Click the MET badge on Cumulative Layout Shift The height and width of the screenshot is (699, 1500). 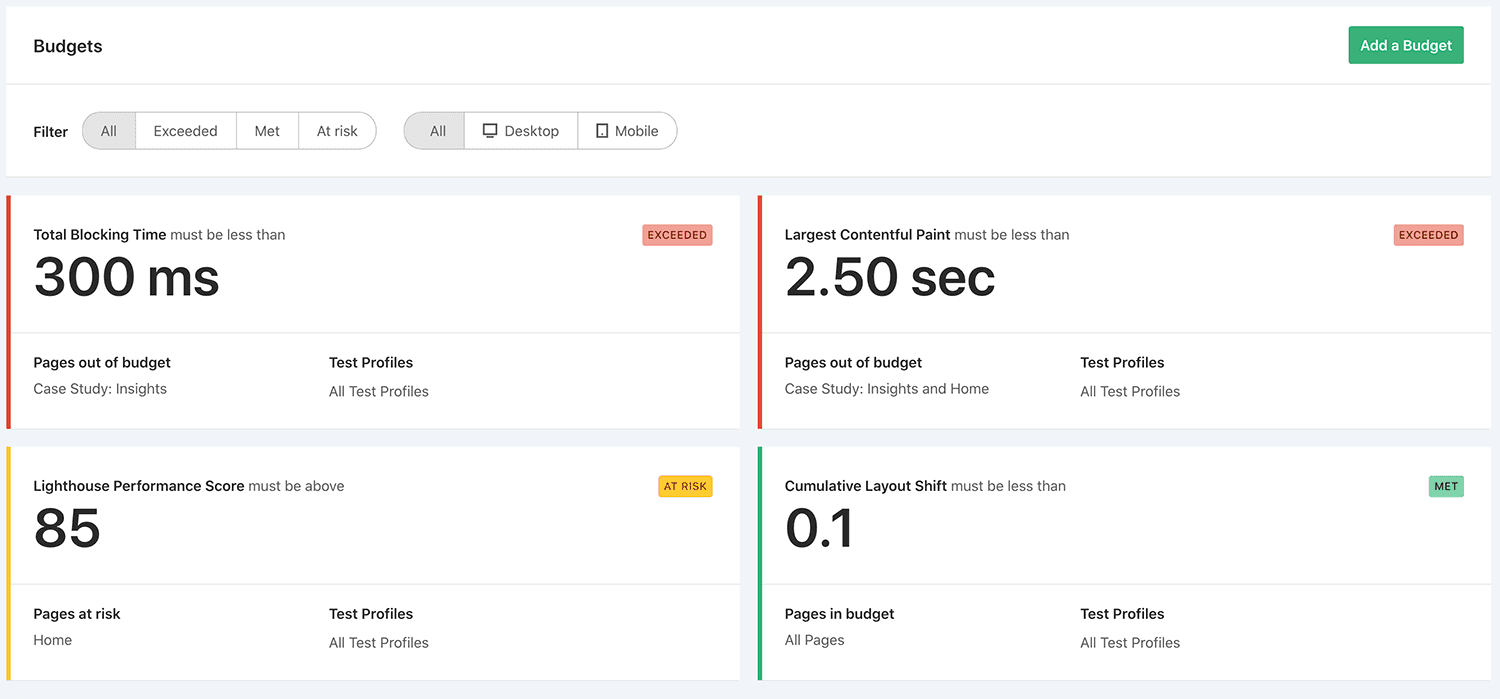[1446, 486]
